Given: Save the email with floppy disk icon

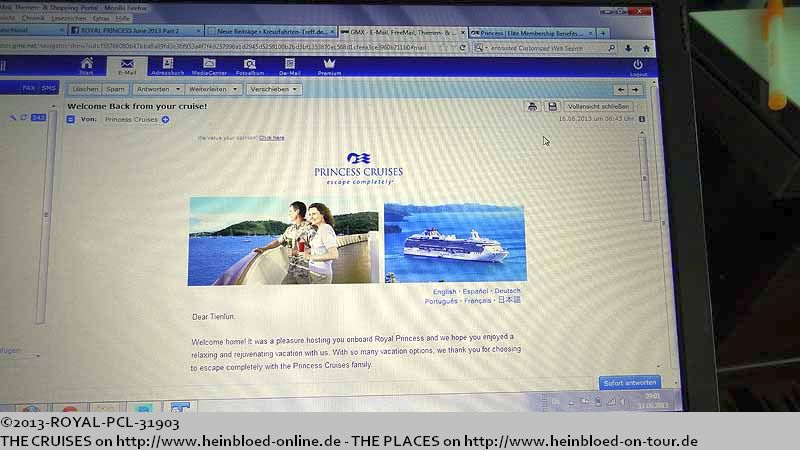Looking at the screenshot, I should (x=552, y=106).
